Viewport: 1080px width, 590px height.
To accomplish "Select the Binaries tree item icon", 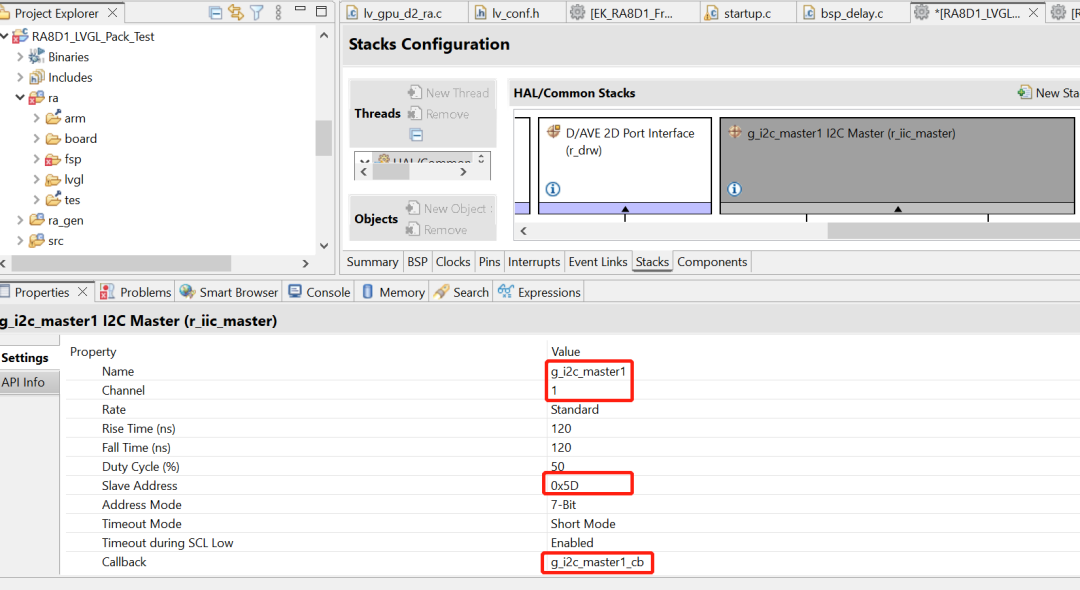I will pos(37,56).
